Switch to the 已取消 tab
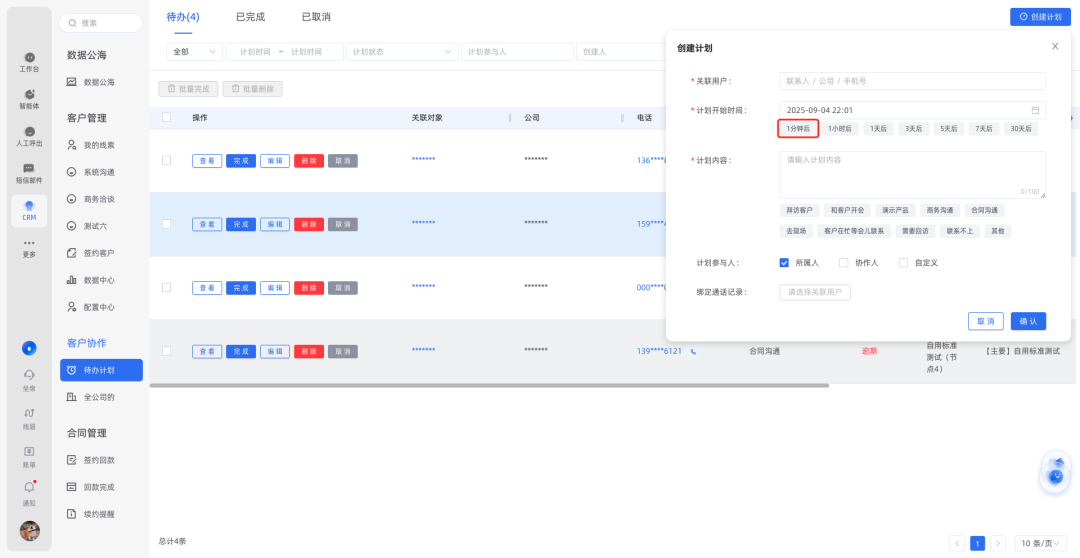 [316, 17]
